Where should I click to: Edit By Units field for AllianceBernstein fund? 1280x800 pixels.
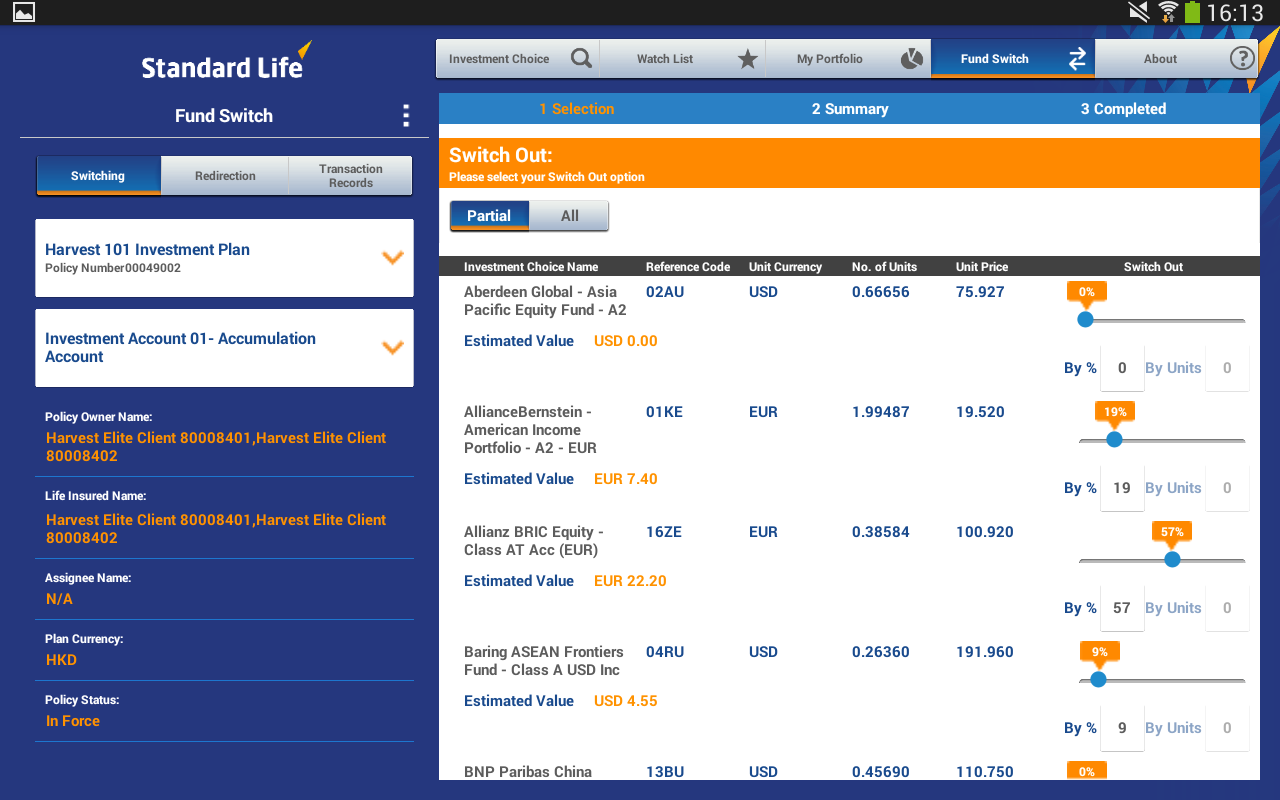[x=1227, y=488]
